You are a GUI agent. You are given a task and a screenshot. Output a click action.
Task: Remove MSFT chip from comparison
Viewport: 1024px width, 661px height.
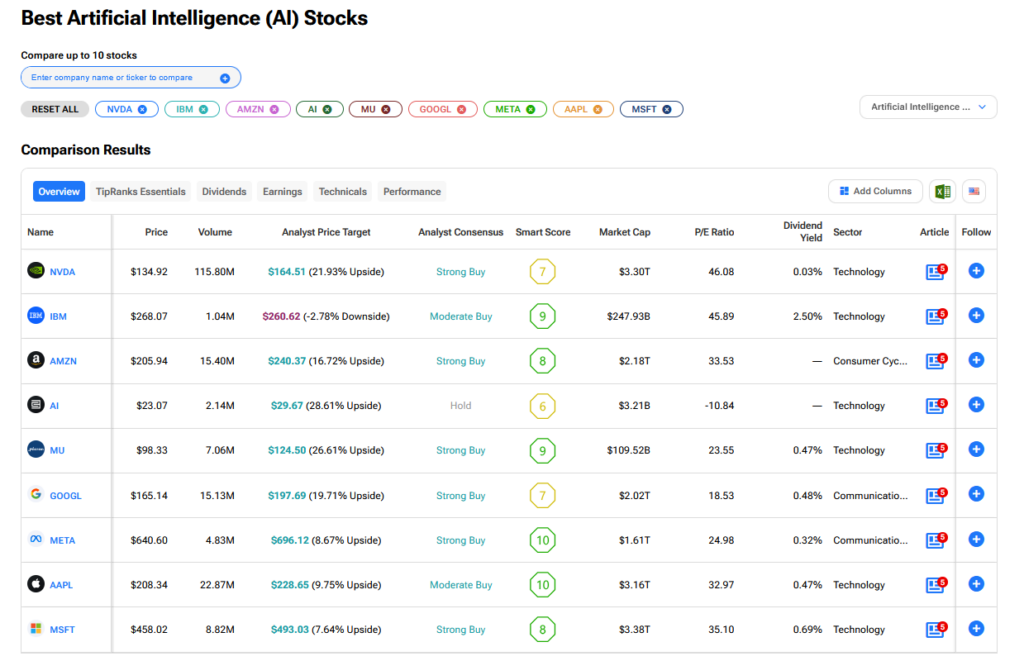pos(667,109)
